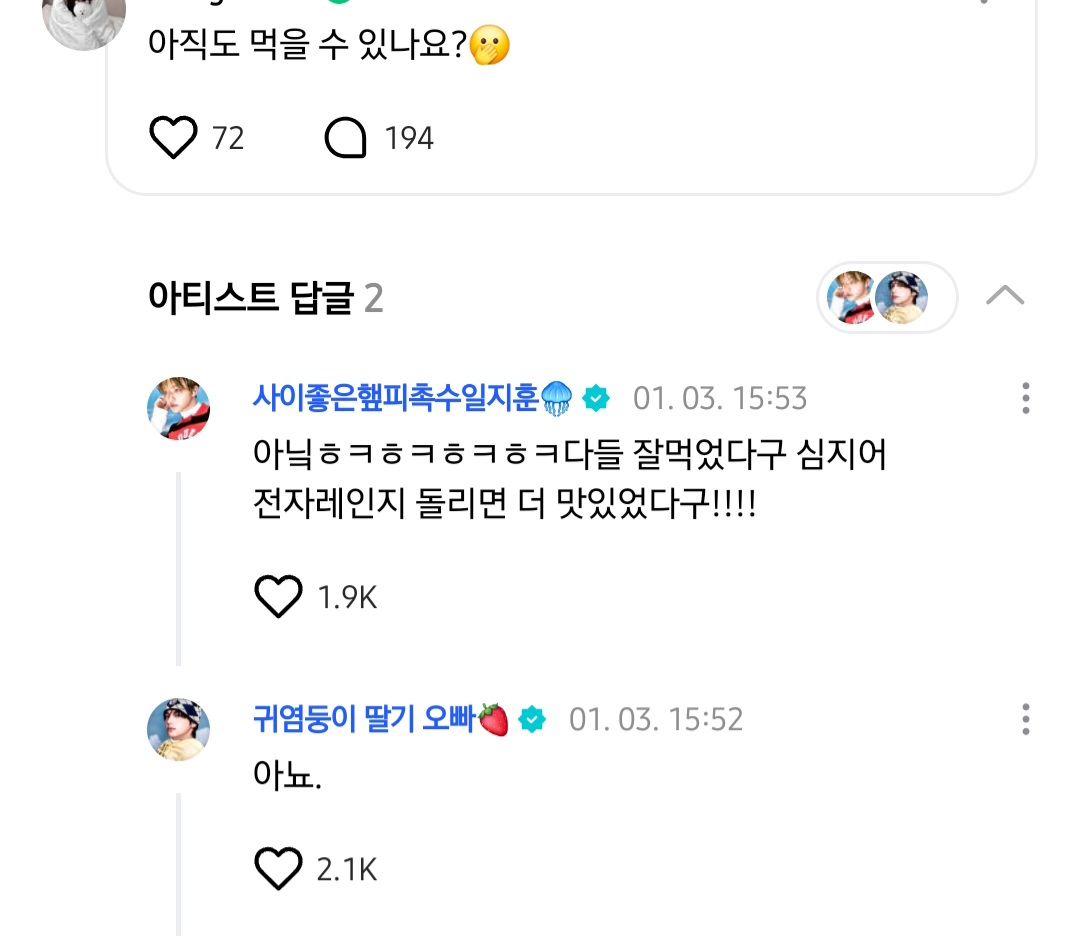Click the verified badge next to 사이좋은햄피촉수일지훈

click(x=597, y=399)
